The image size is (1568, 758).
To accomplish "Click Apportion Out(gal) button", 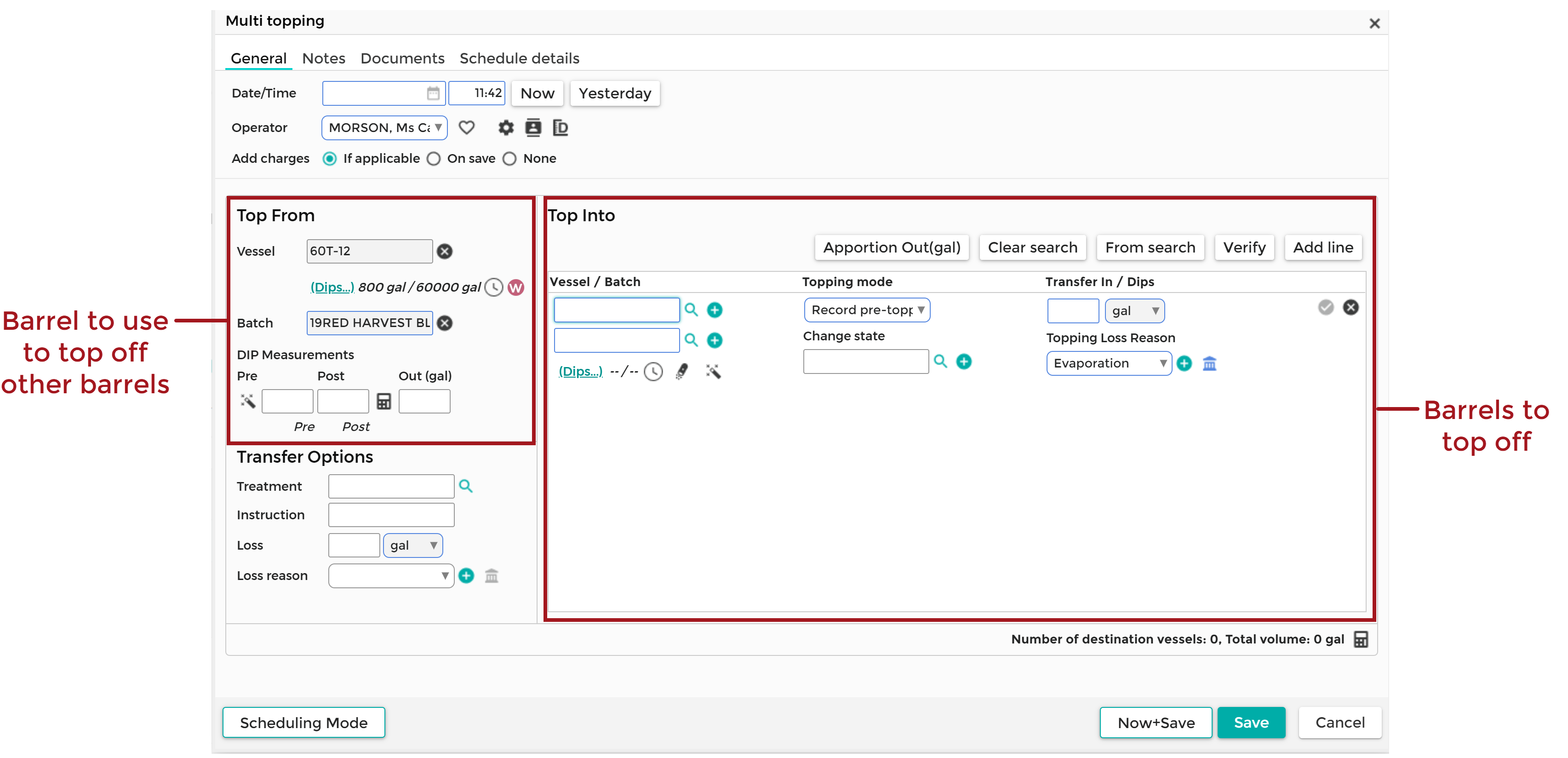I will [x=892, y=247].
